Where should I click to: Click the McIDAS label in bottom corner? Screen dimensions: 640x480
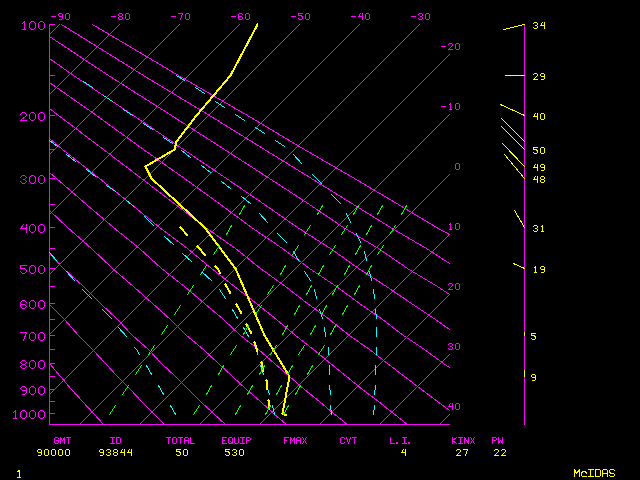(x=593, y=472)
